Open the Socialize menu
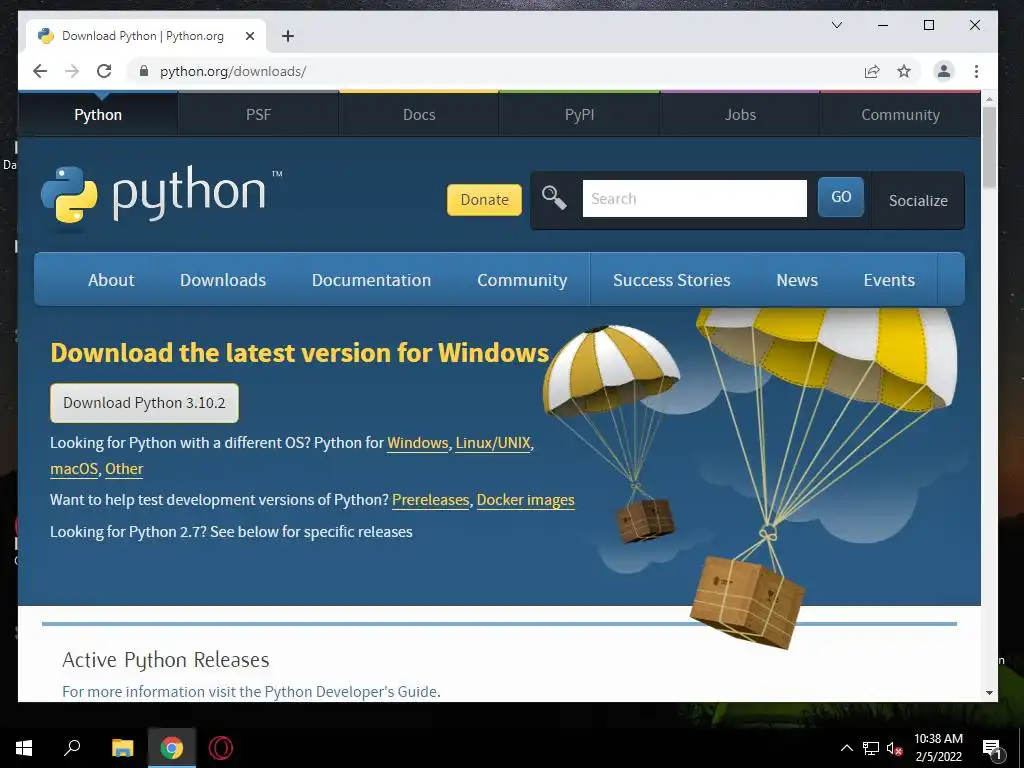1024x768 pixels. point(918,200)
